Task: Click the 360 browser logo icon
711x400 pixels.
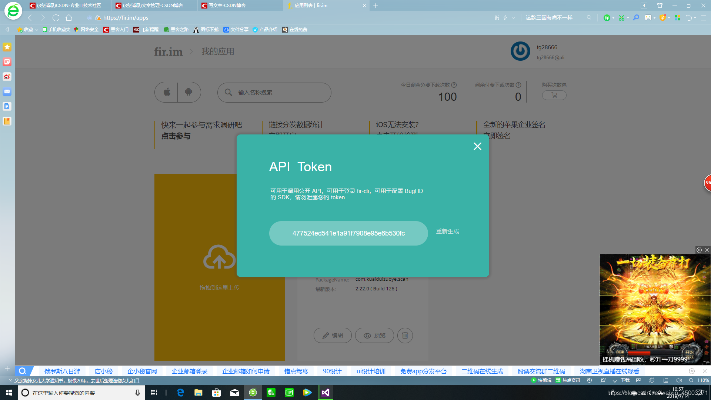Action: pyautogui.click(x=14, y=13)
